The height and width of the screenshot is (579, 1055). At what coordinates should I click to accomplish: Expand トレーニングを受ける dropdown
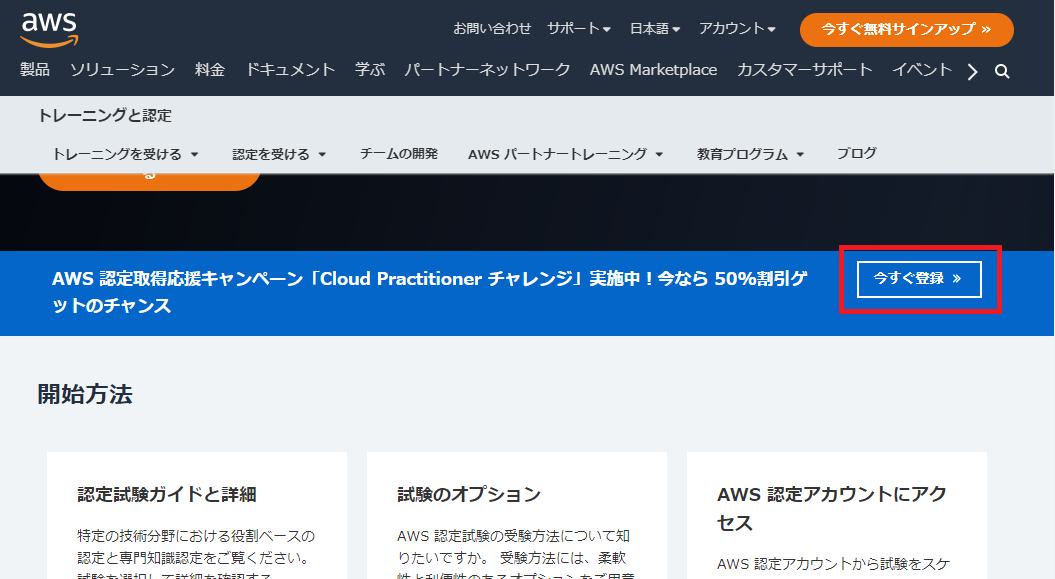tap(125, 154)
